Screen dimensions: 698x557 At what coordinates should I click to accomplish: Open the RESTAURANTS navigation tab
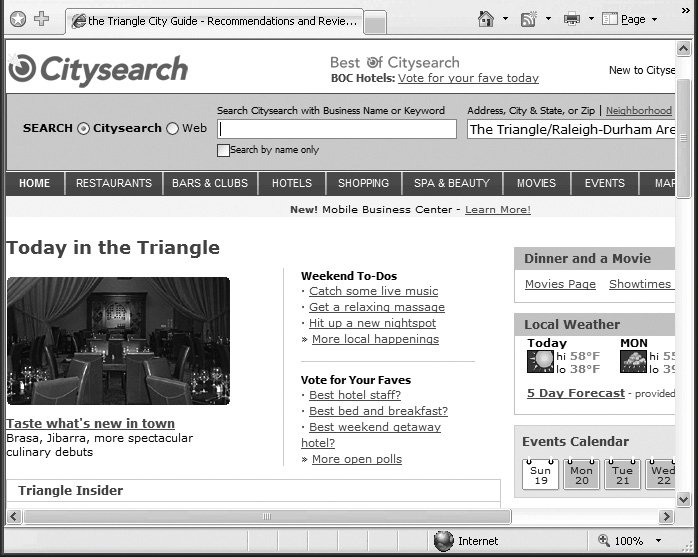pos(114,184)
